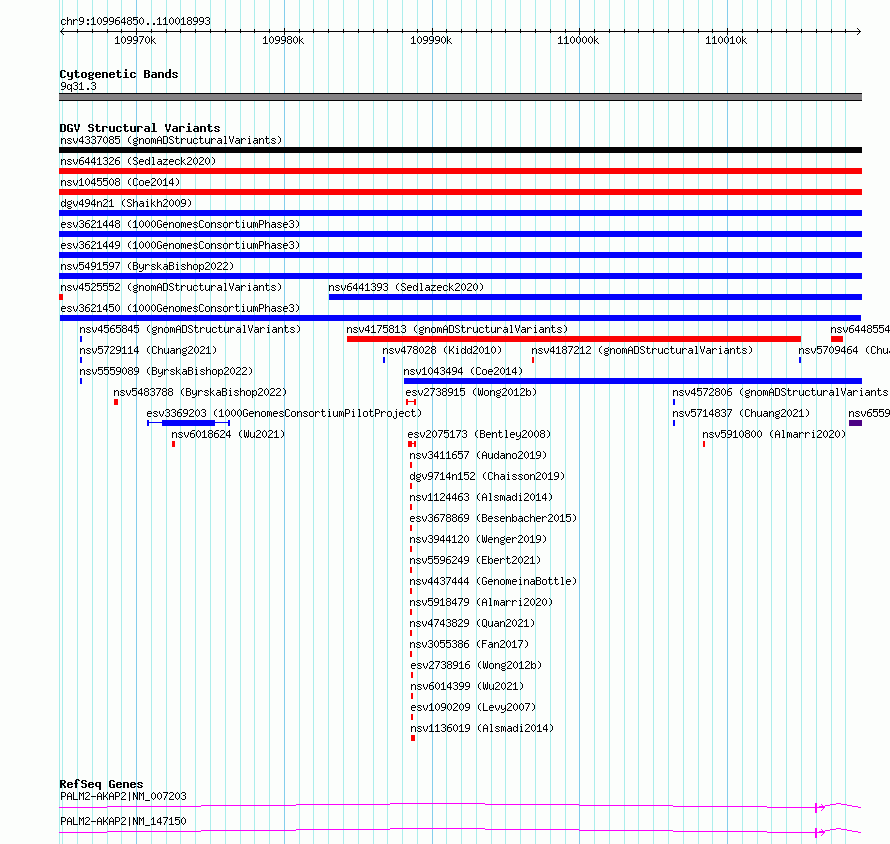Select the red nsv4175813 variant bar
Image resolution: width=890 pixels, height=844 pixels.
[x=574, y=339]
